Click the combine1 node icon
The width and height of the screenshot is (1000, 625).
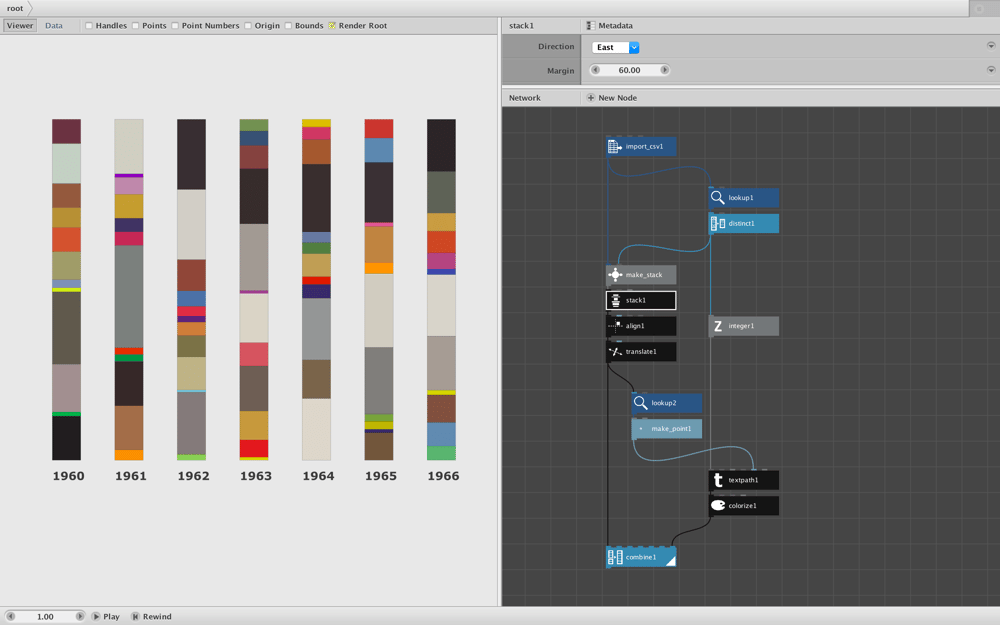coord(615,557)
